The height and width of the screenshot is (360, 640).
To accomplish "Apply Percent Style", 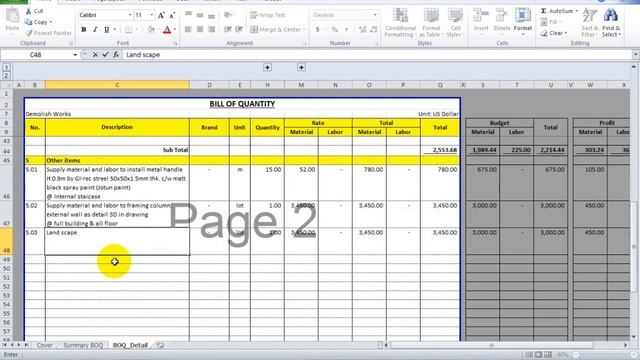I will (x=335, y=29).
